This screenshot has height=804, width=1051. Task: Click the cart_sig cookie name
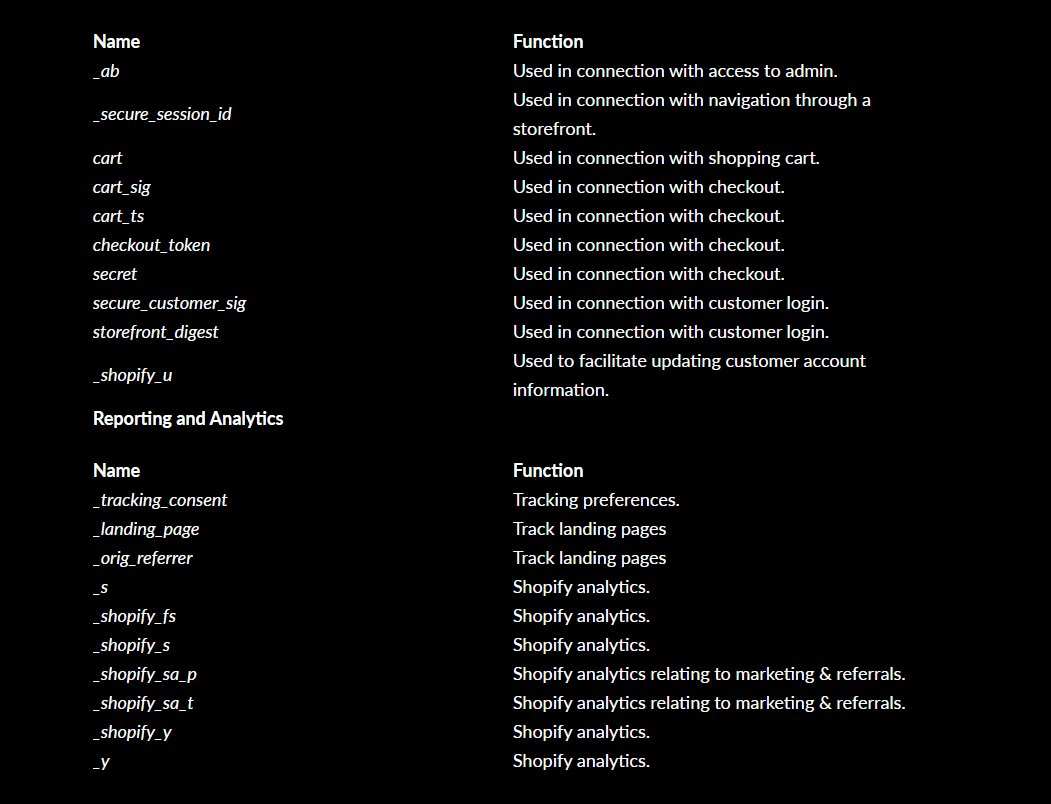pyautogui.click(x=122, y=187)
